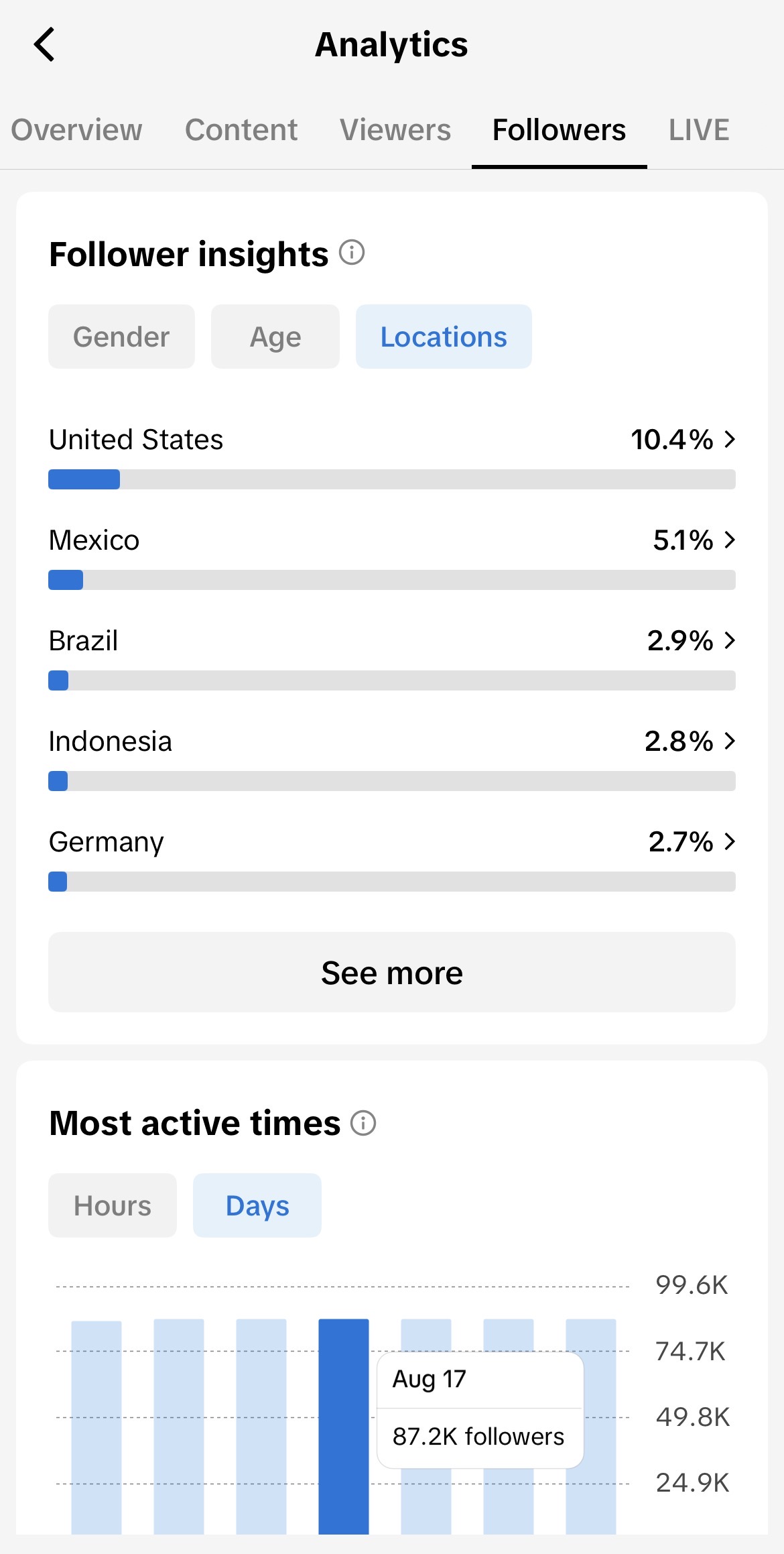Open the LIVE tab

[699, 130]
